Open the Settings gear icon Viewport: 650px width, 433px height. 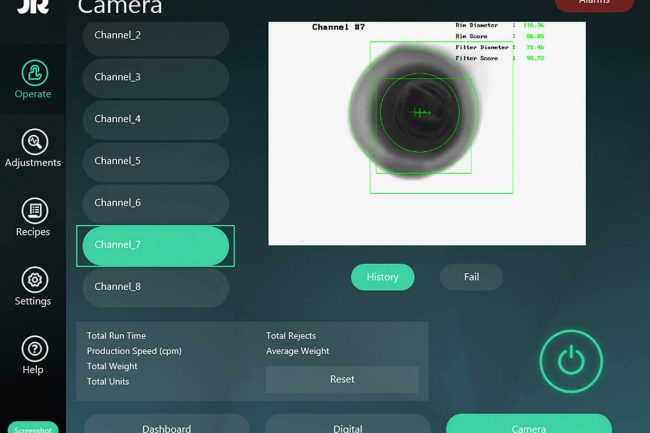pyautogui.click(x=33, y=280)
